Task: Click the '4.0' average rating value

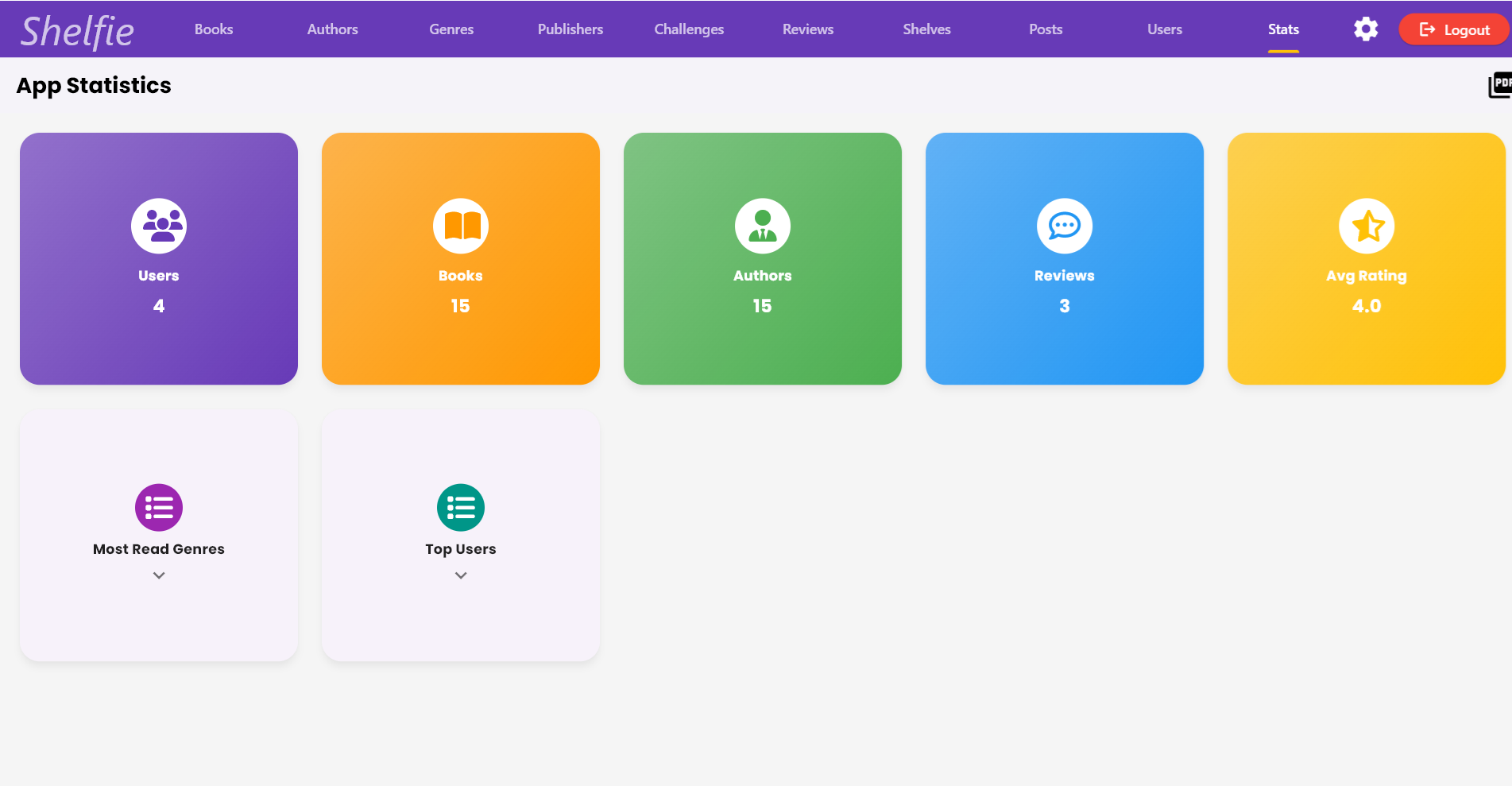Action: (1367, 306)
